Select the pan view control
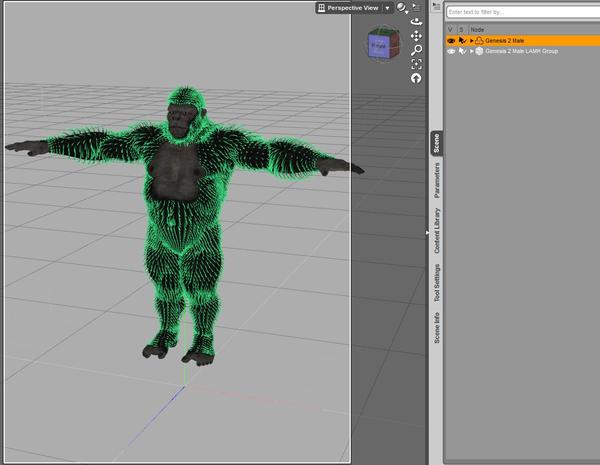 pos(416,36)
